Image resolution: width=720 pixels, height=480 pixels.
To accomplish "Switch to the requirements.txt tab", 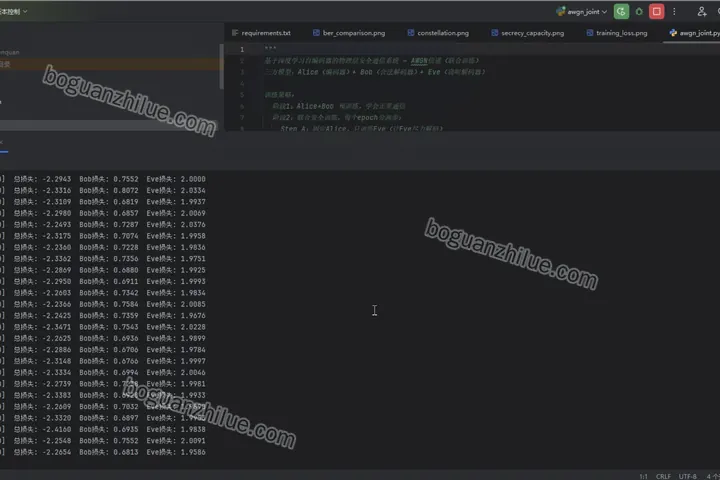I will pos(261,33).
